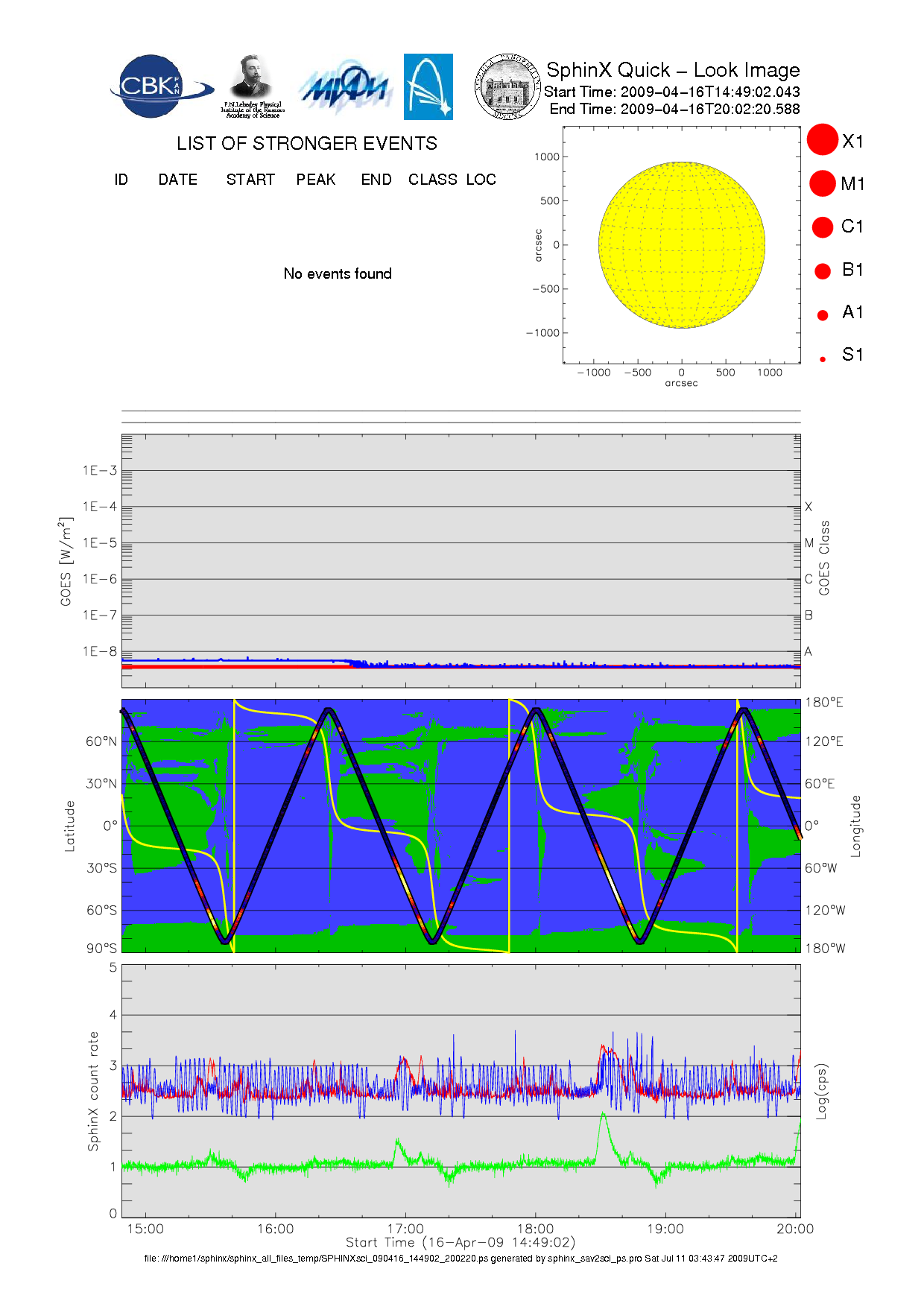
Task: Click the C1 red legend circle
Action: (x=823, y=227)
